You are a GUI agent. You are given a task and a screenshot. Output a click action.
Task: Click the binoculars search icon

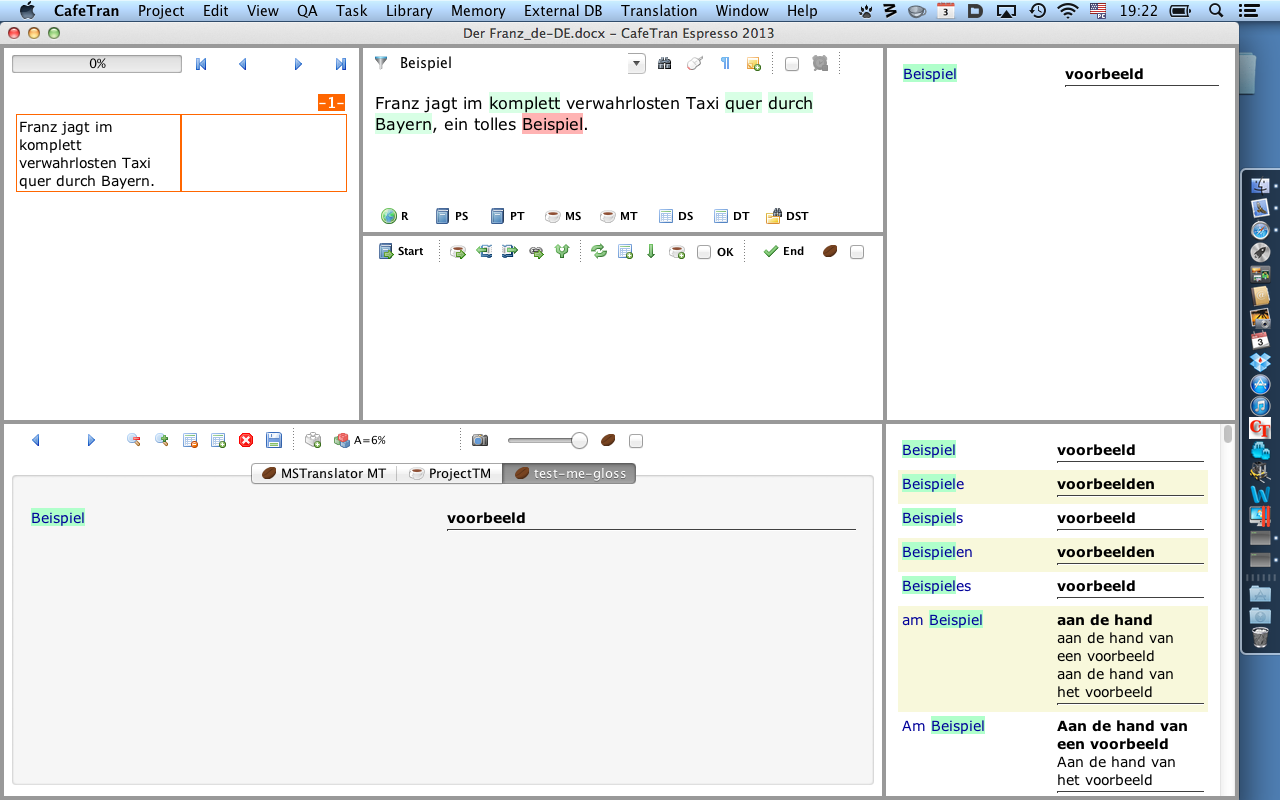point(664,64)
